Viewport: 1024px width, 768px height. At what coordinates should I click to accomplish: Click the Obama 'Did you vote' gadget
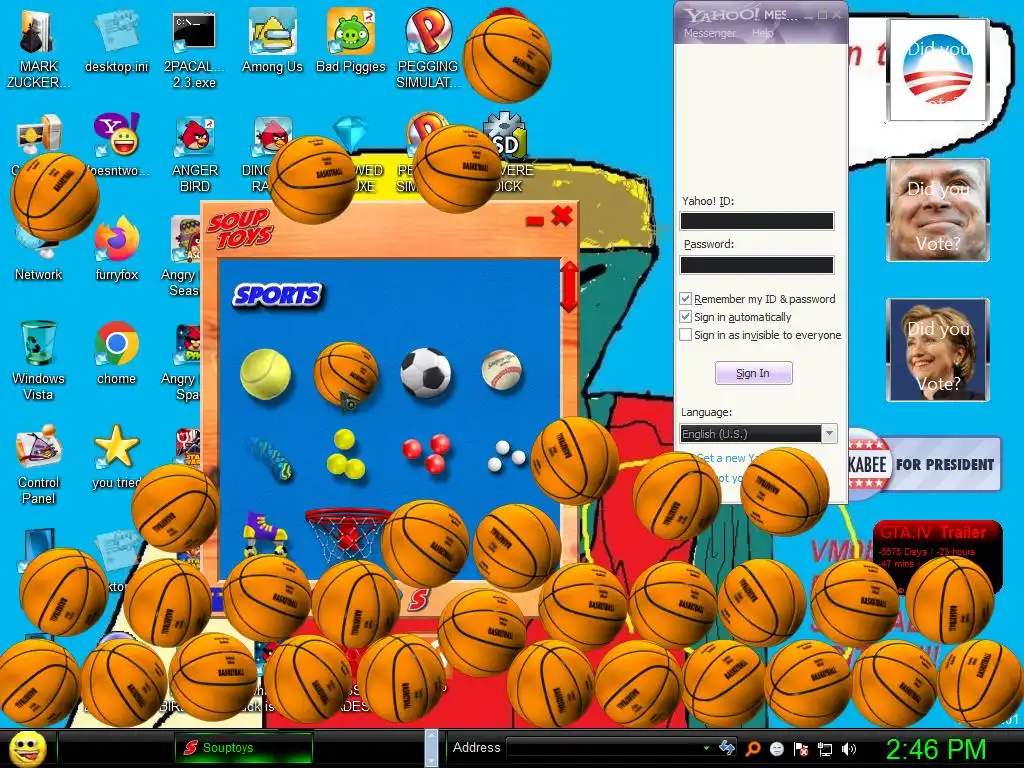tap(938, 70)
